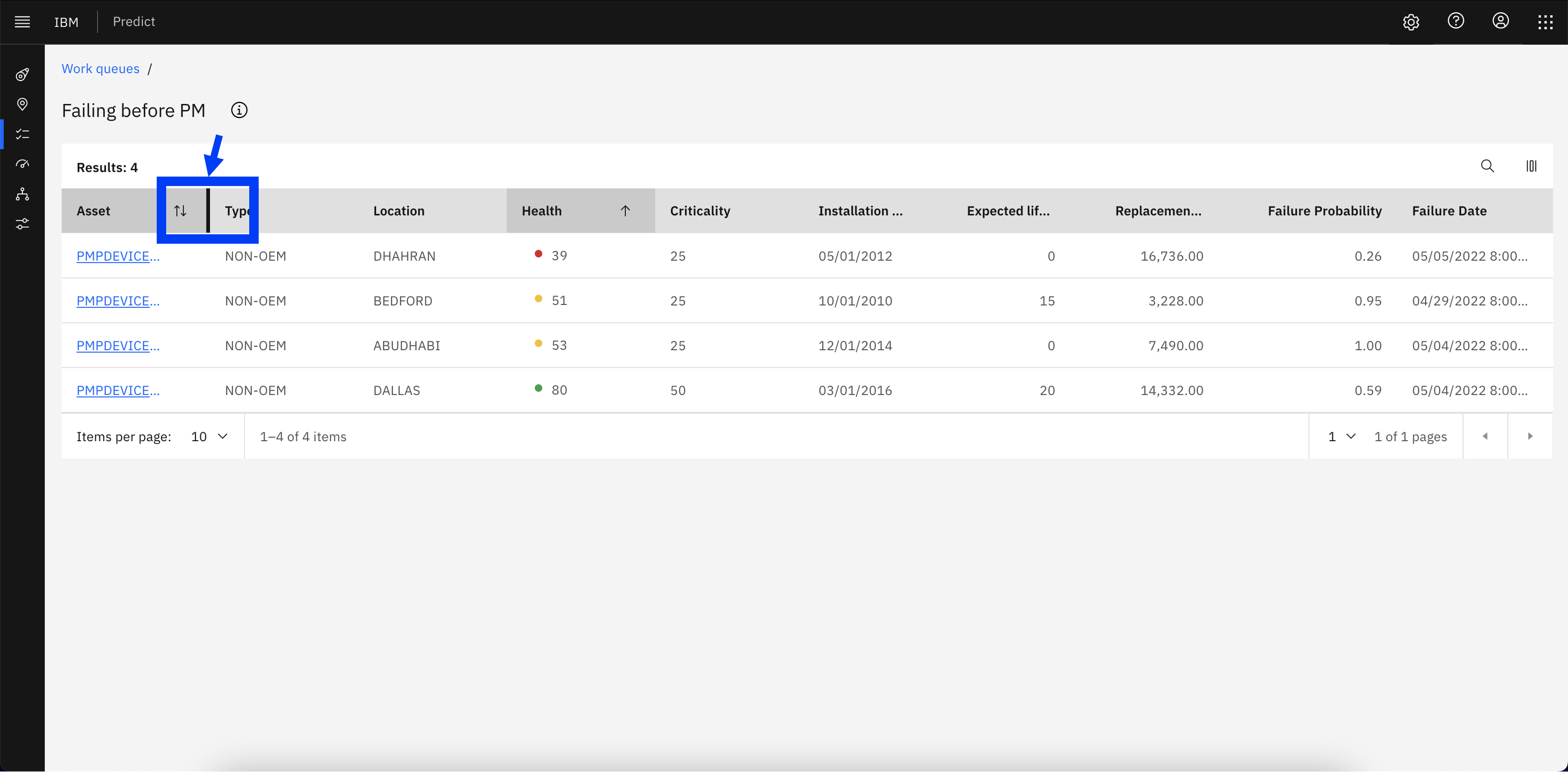Go to previous page arrow
This screenshot has width=1568, height=772.
point(1485,436)
